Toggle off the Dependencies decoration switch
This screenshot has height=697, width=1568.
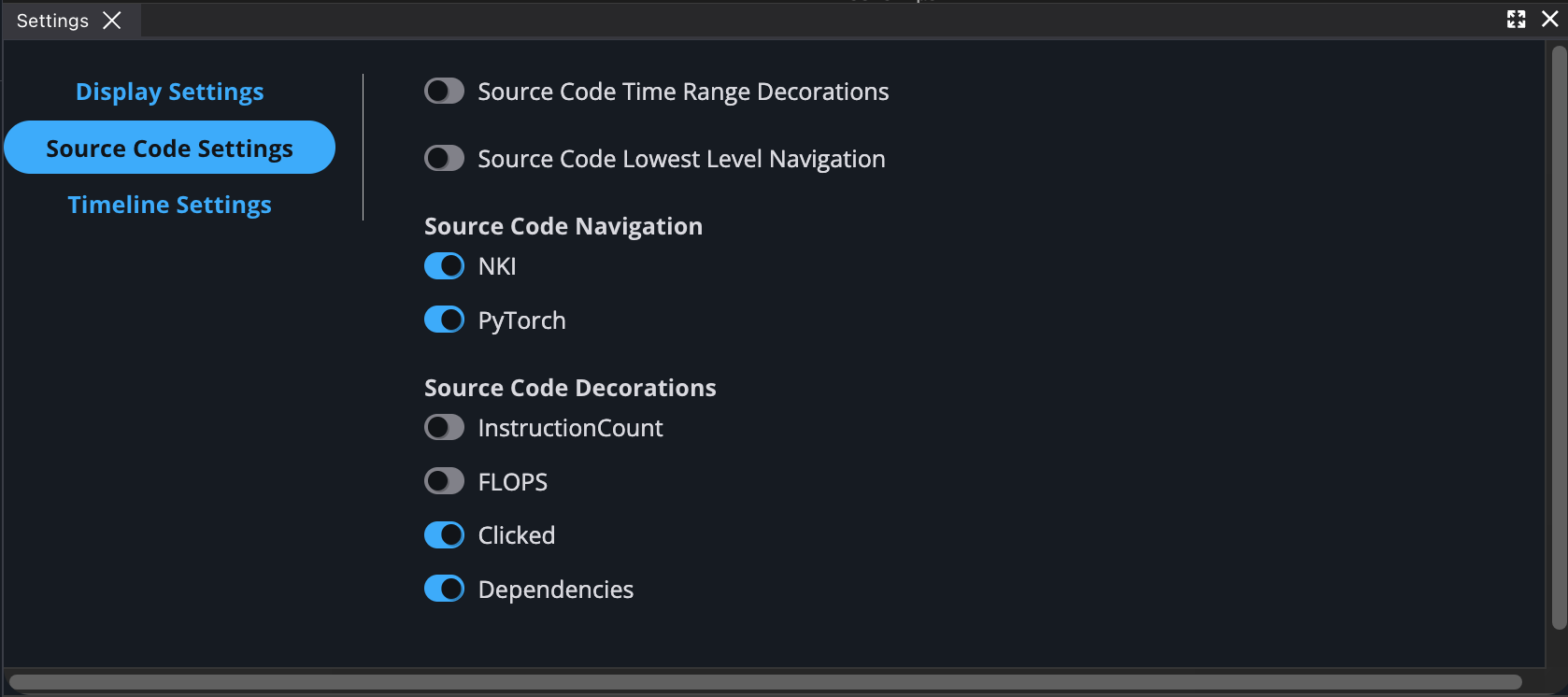click(x=444, y=590)
